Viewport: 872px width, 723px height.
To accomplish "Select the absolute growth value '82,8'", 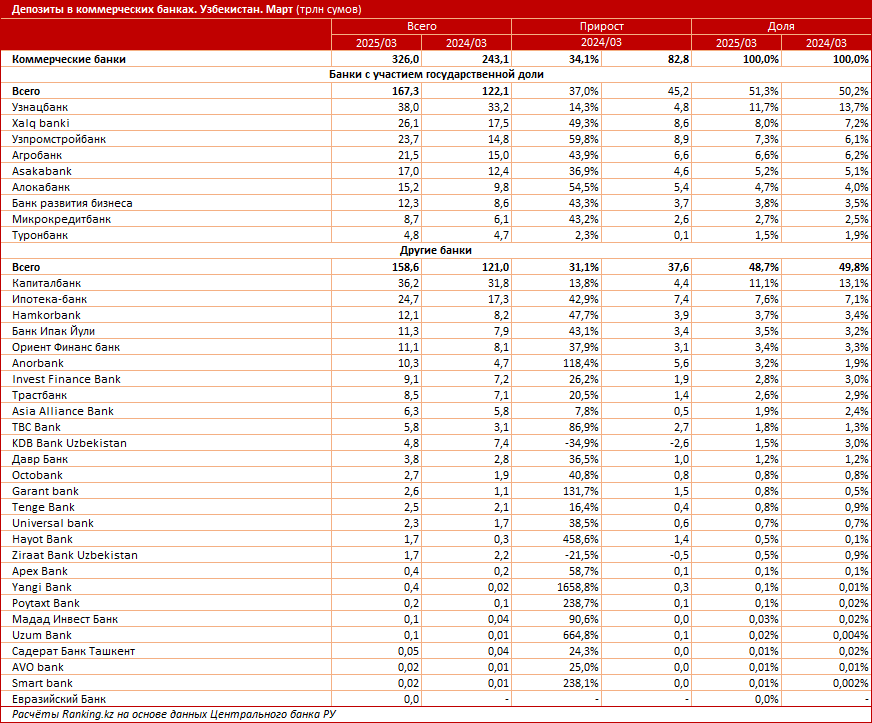I will tap(678, 59).
